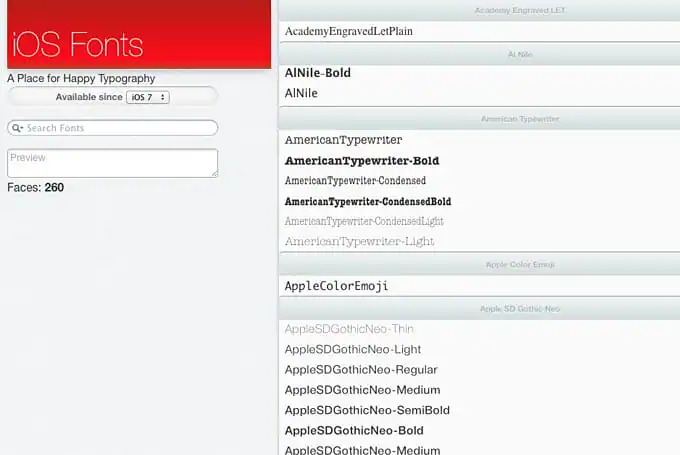Pick the AppleSDGothicNeo-SemiBold entry
This screenshot has height=455, width=680.
click(367, 410)
